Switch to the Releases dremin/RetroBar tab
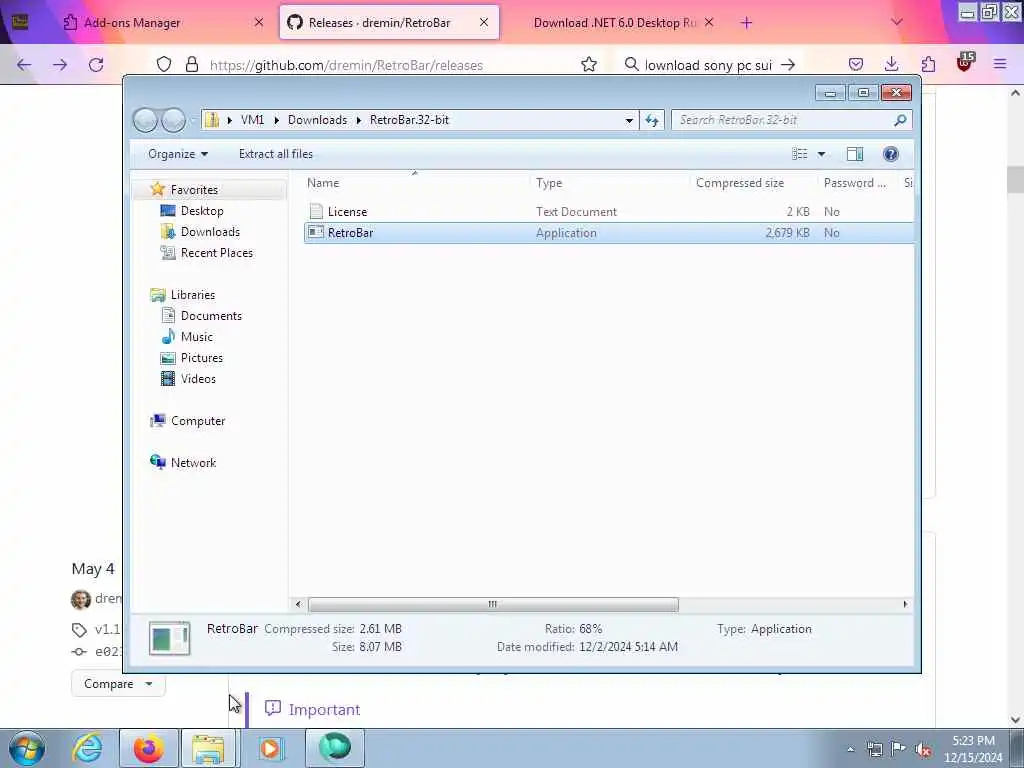The width and height of the screenshot is (1024, 768). point(389,23)
